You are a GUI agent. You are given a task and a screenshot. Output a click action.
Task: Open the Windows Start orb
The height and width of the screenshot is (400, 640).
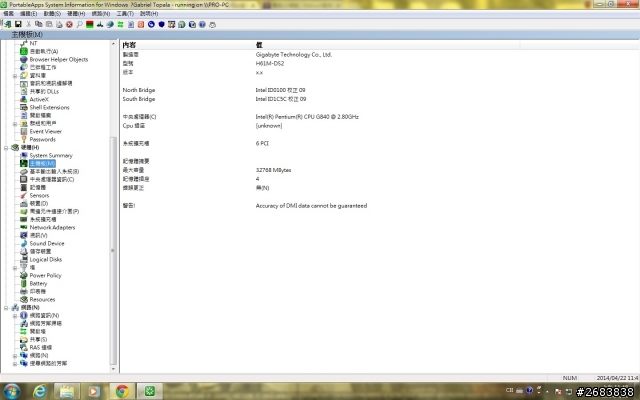point(11,392)
